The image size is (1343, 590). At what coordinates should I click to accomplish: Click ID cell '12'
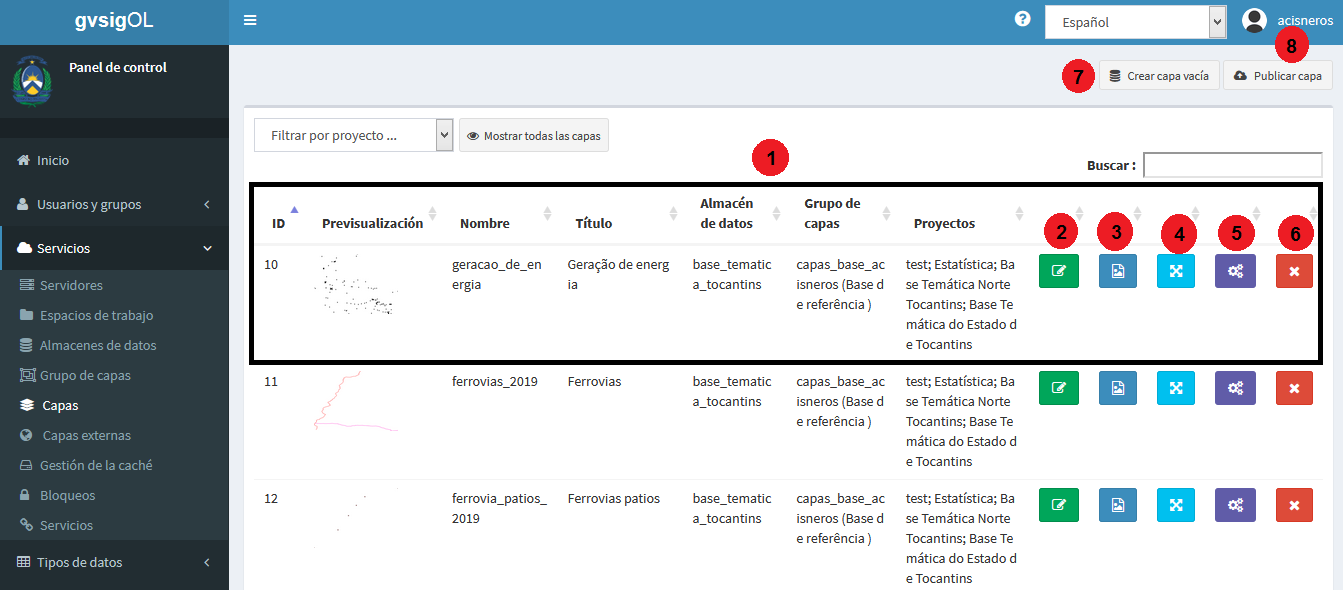tap(271, 498)
